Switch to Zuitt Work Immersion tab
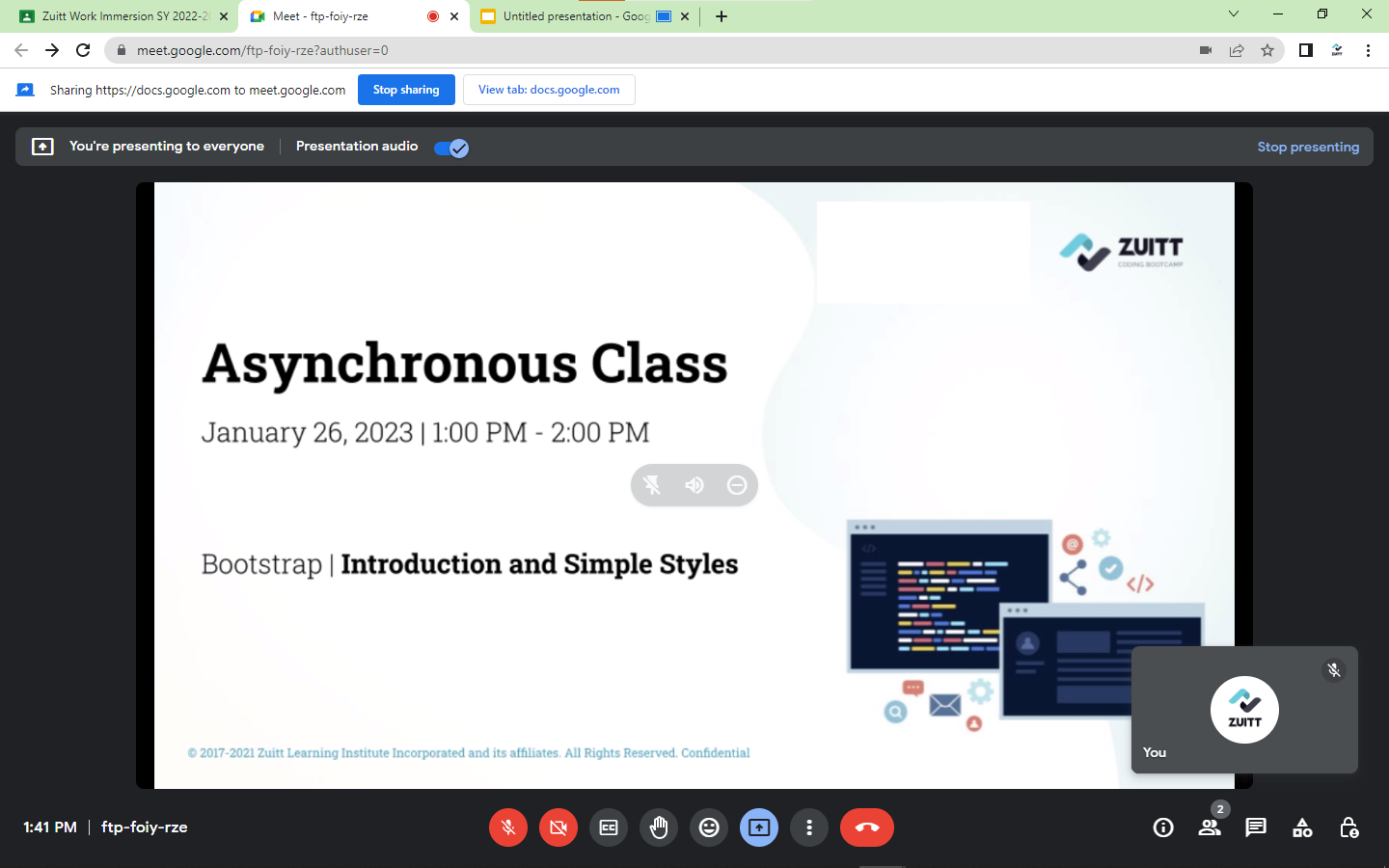 (124, 16)
